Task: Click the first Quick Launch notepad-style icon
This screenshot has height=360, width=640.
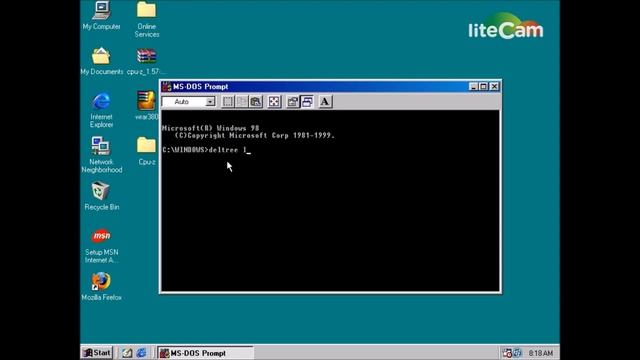Action: click(x=127, y=353)
